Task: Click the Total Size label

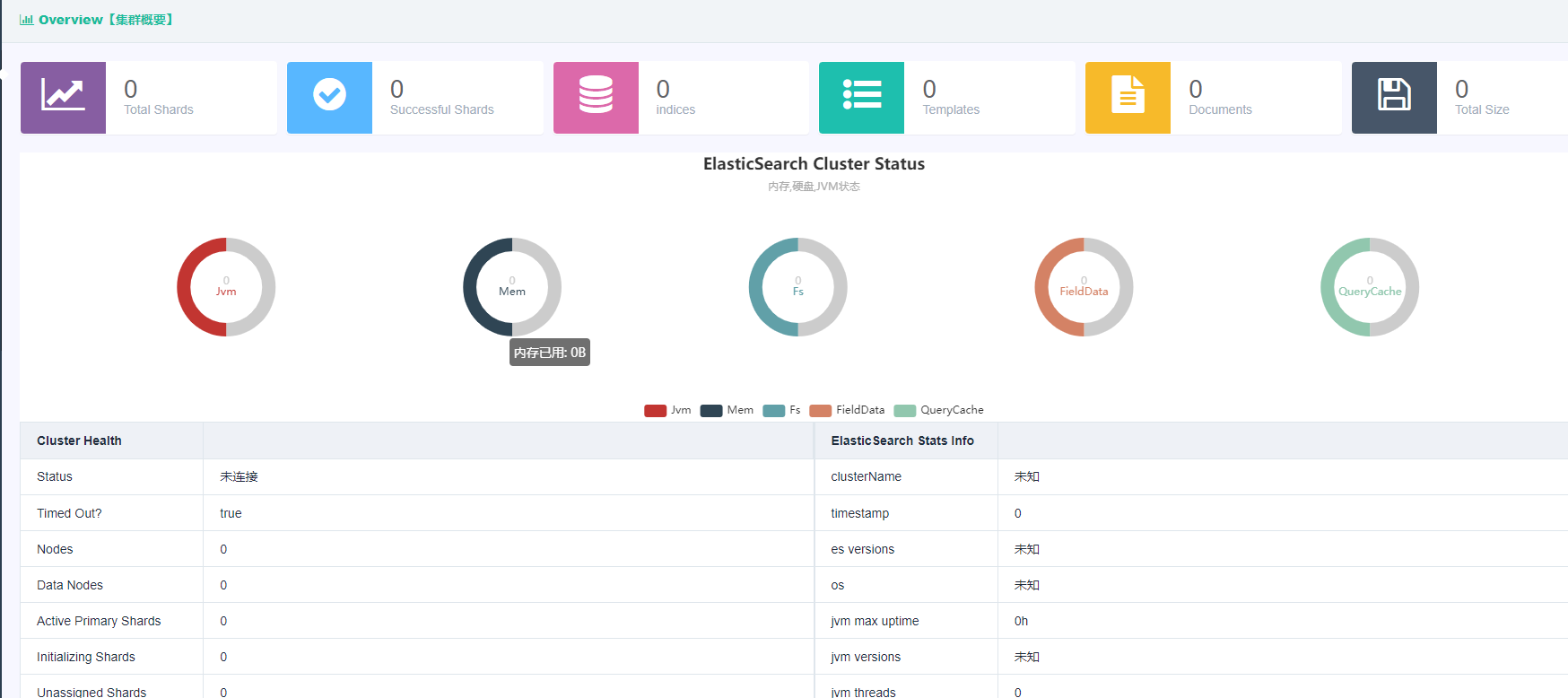Action: (1482, 109)
